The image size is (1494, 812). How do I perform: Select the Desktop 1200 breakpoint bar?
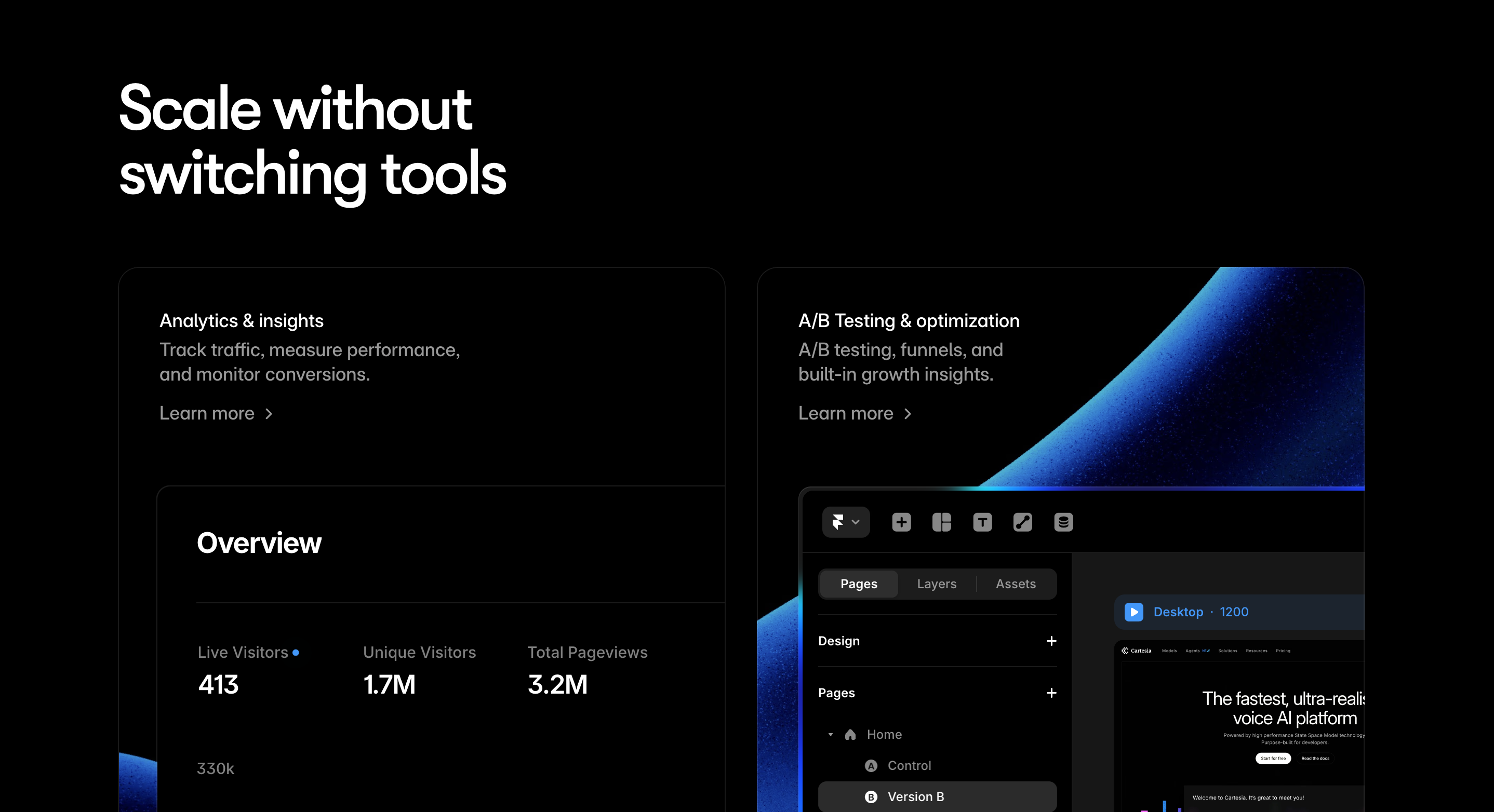coord(1200,612)
